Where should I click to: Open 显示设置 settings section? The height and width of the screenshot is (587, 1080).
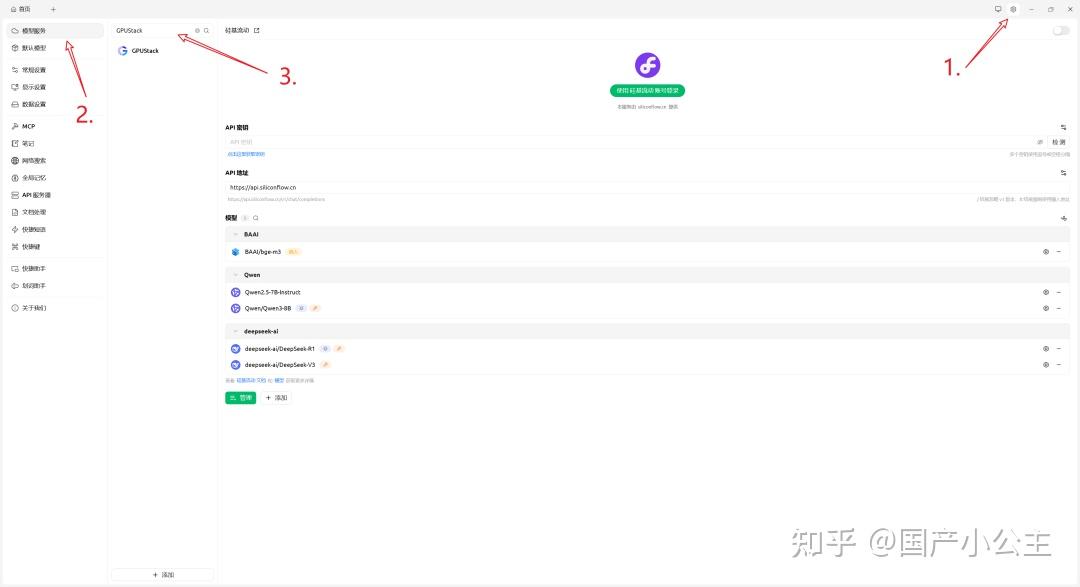tap(55, 87)
